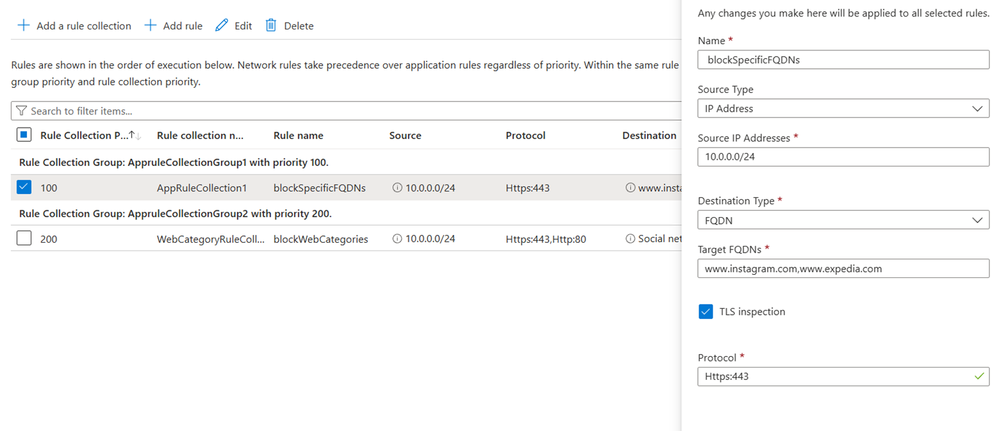Click the Edit pencil icon
The image size is (998, 431).
222,25
